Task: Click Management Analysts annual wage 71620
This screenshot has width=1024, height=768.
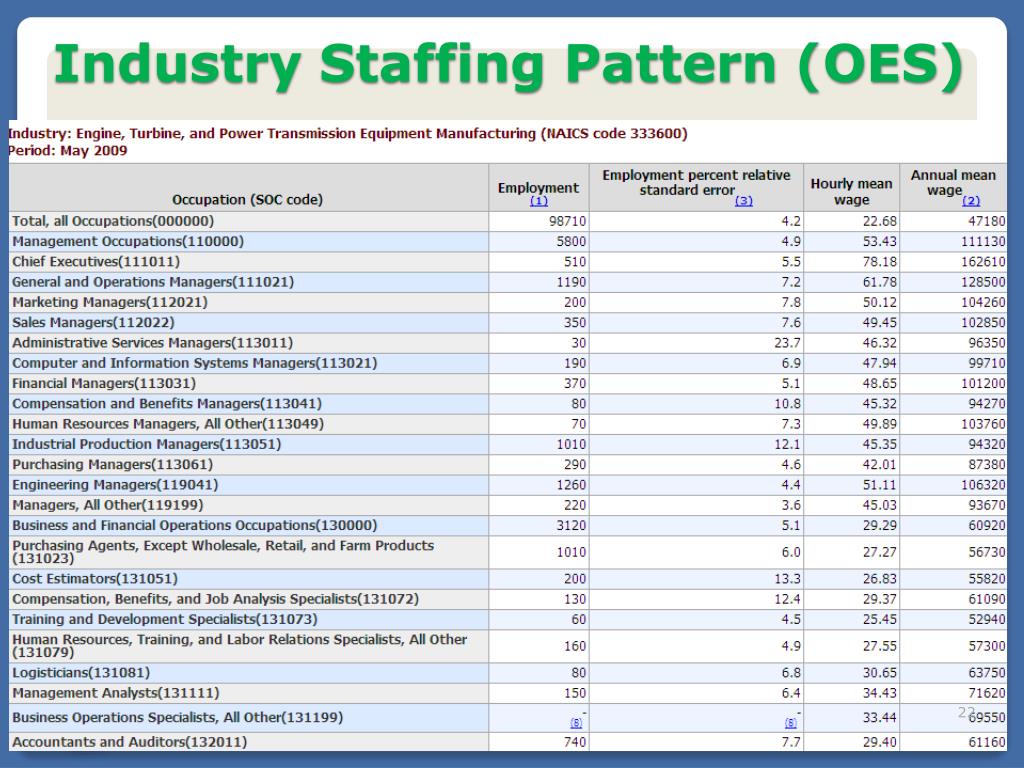Action: (x=987, y=693)
